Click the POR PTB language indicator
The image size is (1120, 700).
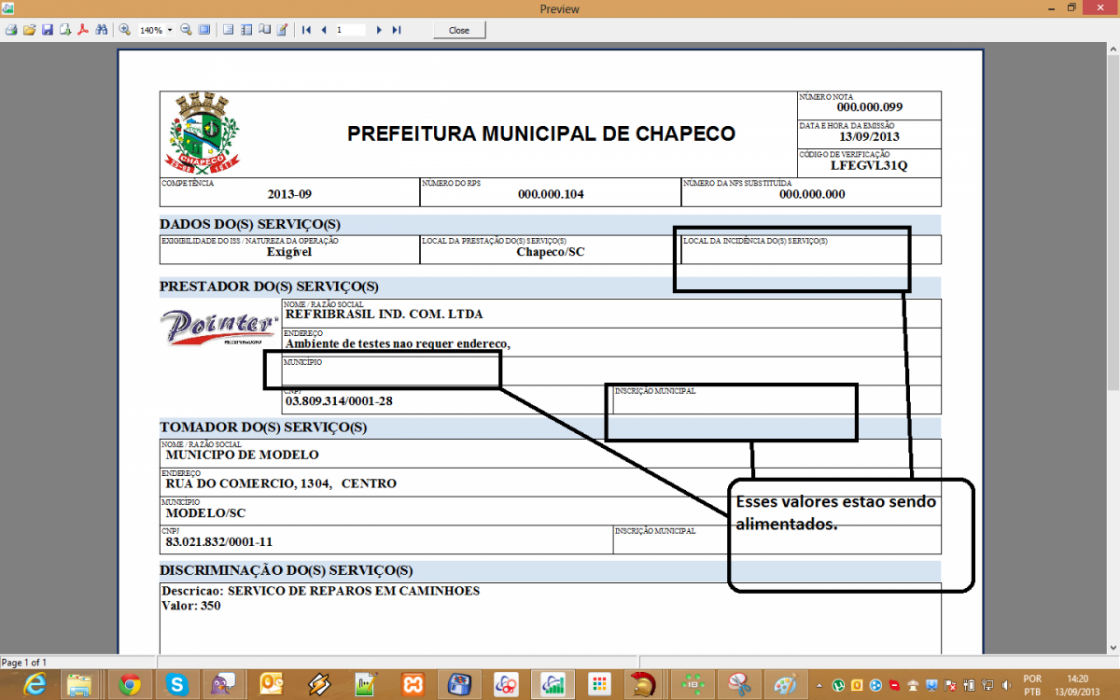[1032, 686]
